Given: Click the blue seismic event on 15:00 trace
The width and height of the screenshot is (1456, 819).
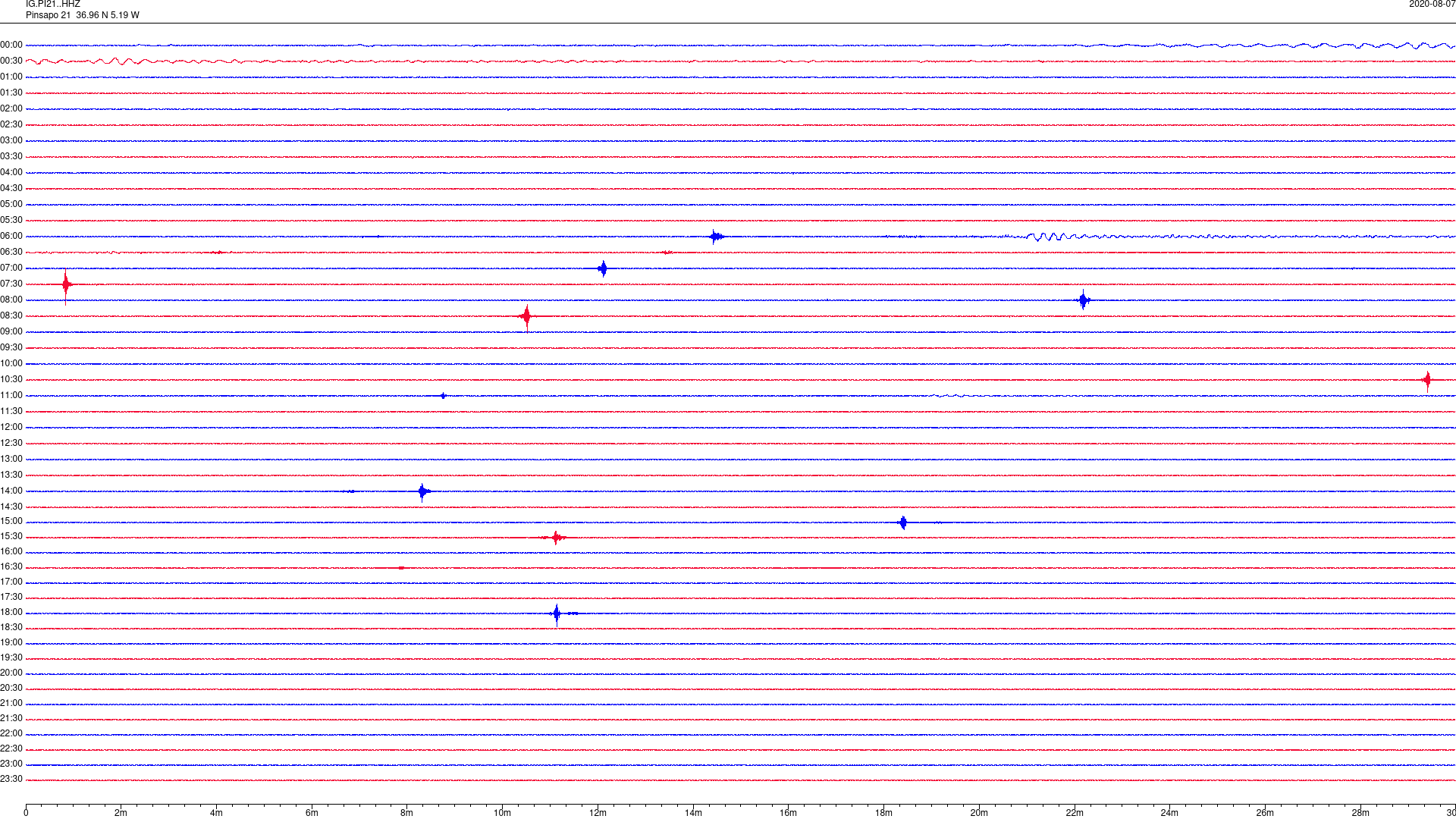Looking at the screenshot, I should (902, 522).
